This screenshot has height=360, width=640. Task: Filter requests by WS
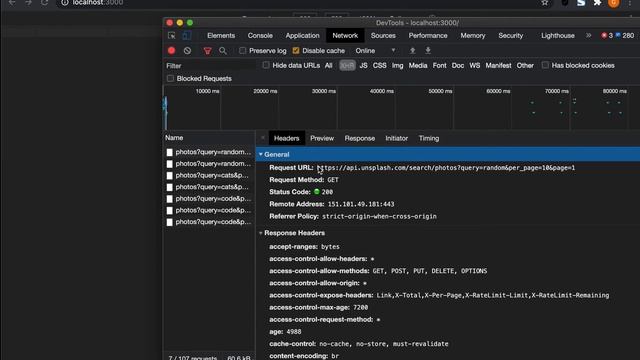coord(474,65)
